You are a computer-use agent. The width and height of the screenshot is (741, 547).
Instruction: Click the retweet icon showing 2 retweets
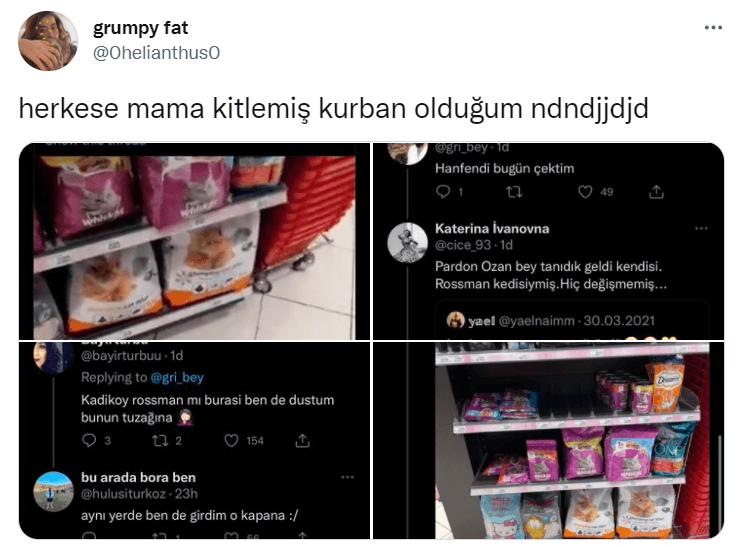[x=160, y=441]
